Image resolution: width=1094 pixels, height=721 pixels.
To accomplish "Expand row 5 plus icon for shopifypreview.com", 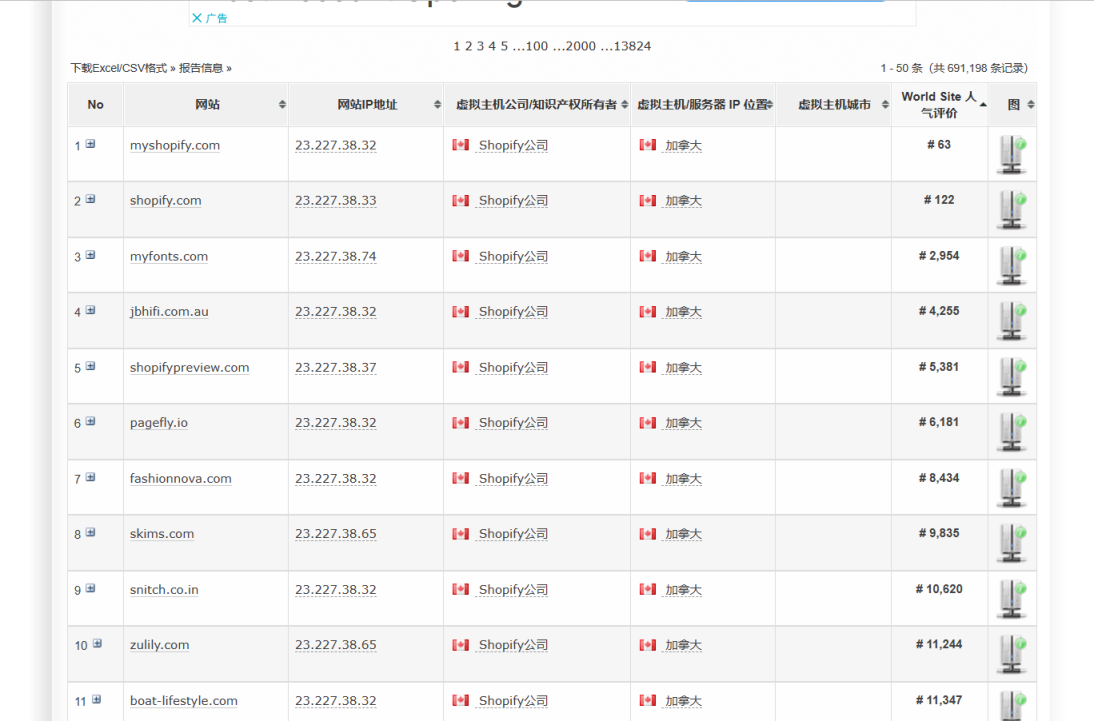I will [x=90, y=366].
